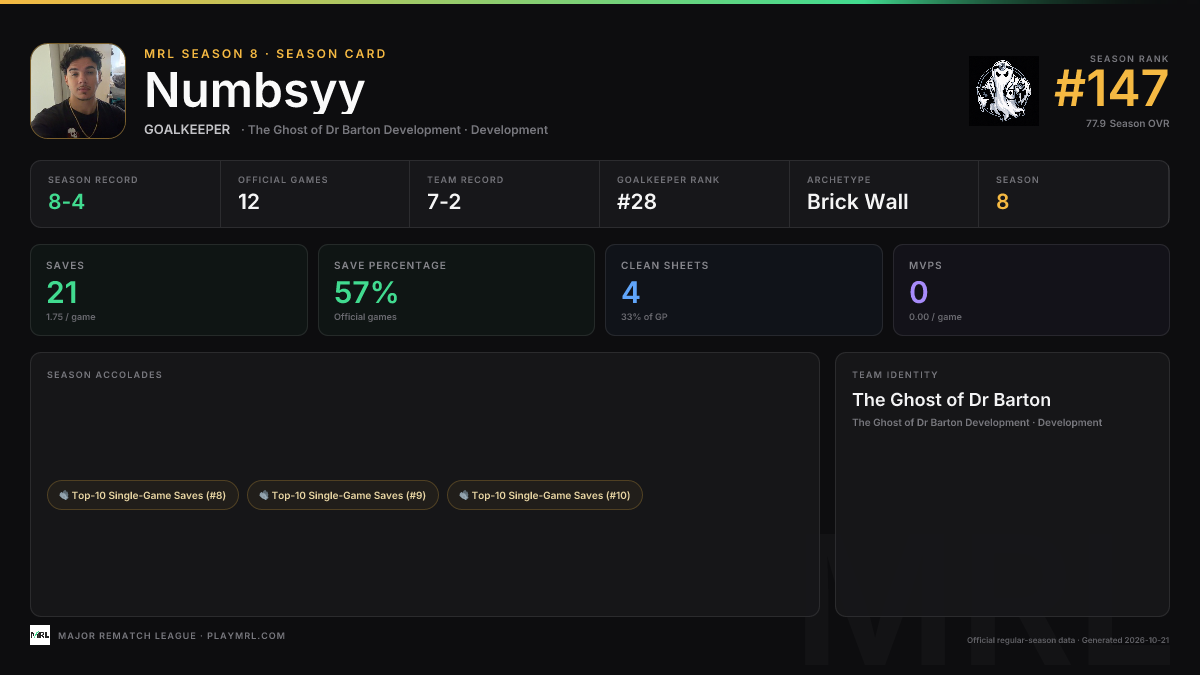The height and width of the screenshot is (675, 1200).
Task: Click the "SEASON ACCOLADES" section label
Action: (105, 375)
